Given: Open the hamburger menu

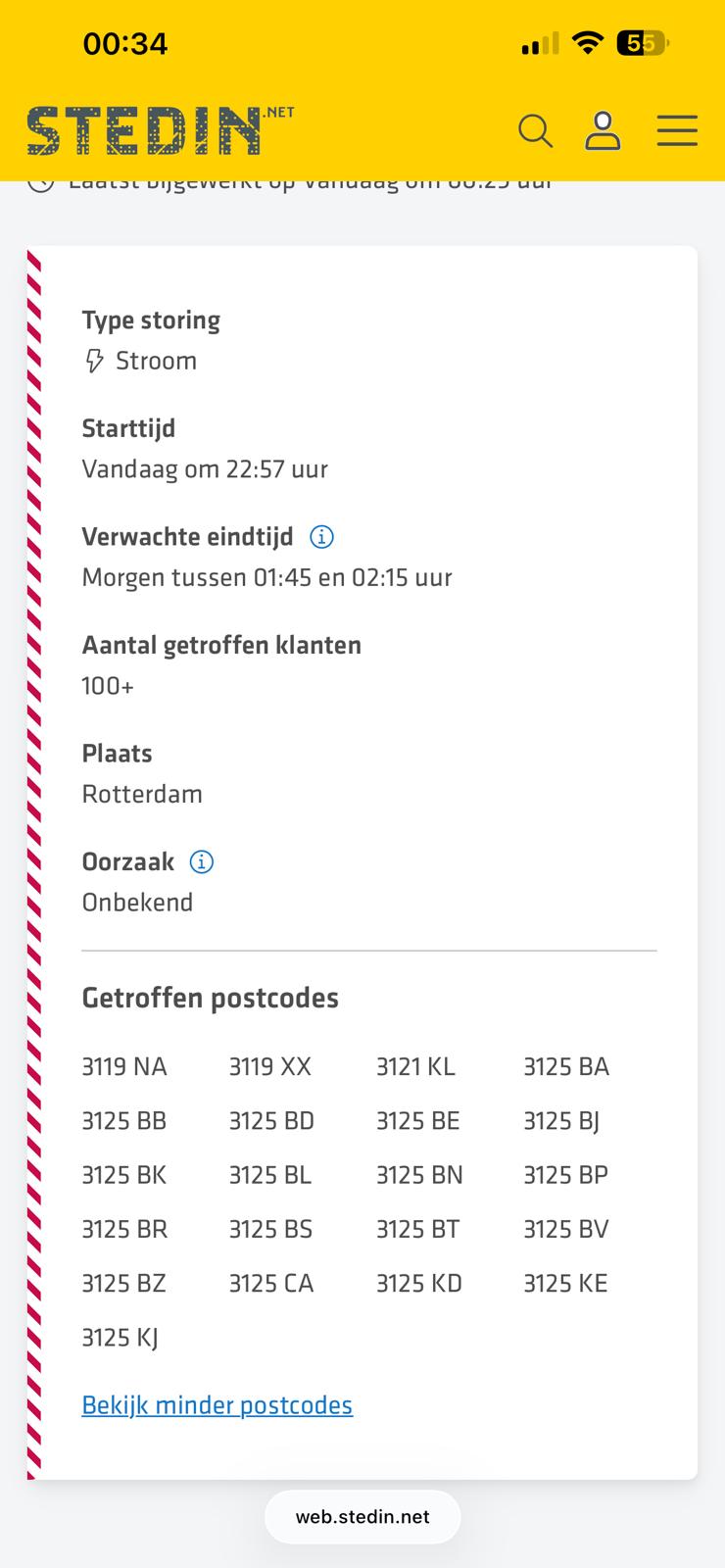Looking at the screenshot, I should point(677,130).
